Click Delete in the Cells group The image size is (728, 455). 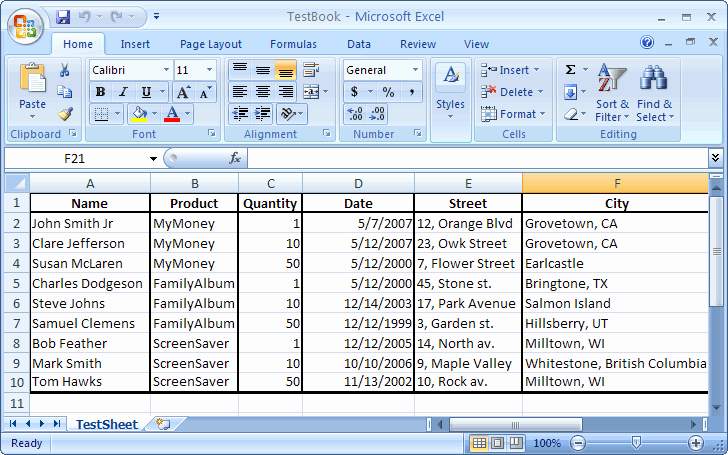click(x=512, y=92)
